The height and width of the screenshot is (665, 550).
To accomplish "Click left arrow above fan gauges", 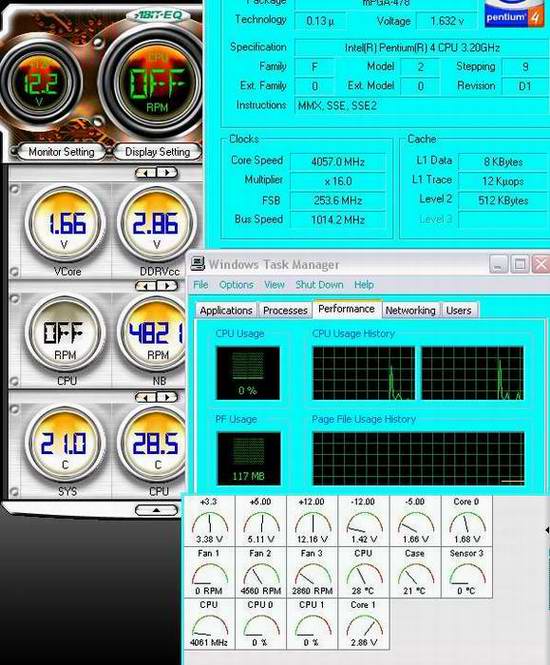I will (x=146, y=286).
